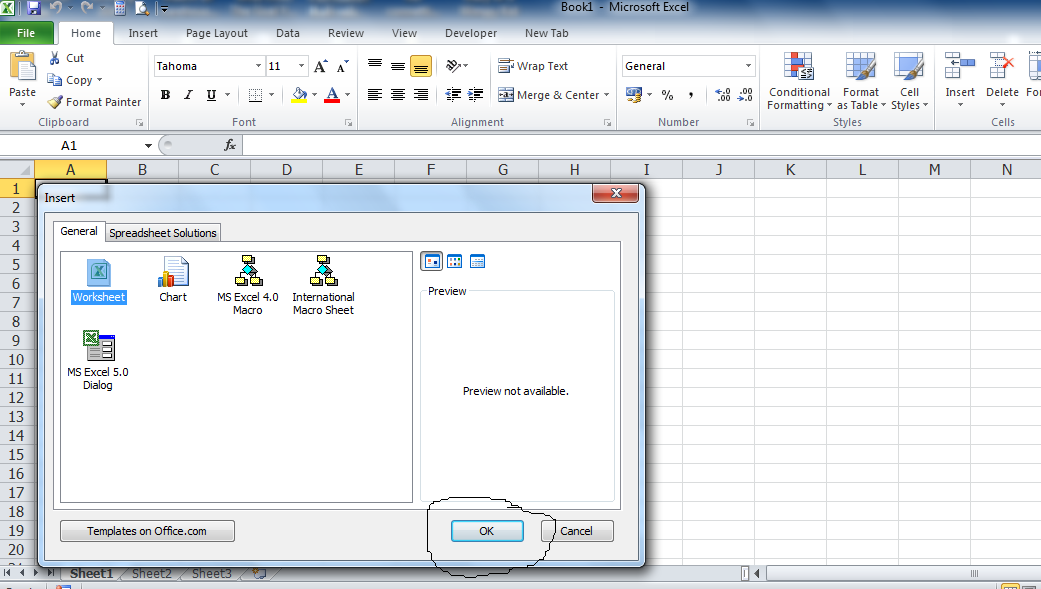
Task: Open the Insert ribbon tab
Action: coord(143,33)
